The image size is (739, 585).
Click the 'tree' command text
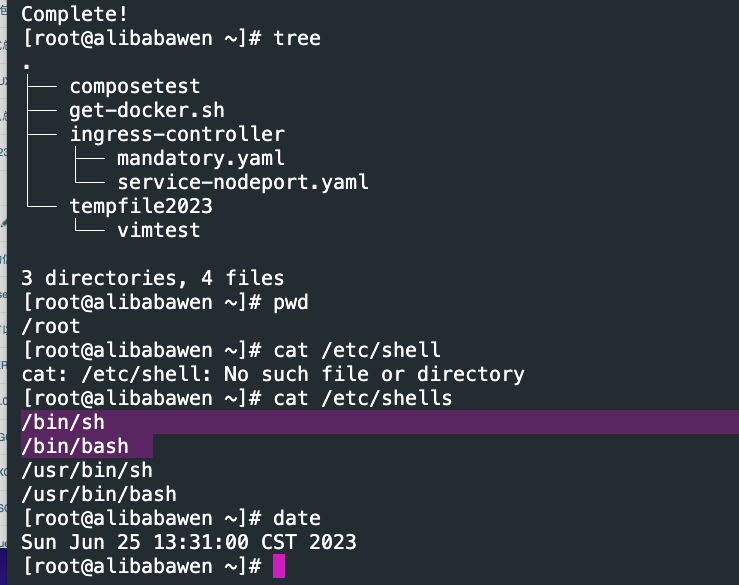297,38
